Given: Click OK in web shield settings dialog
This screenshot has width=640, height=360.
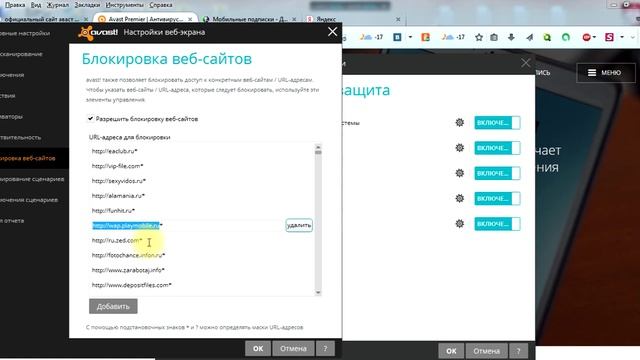Looking at the screenshot, I should (x=258, y=349).
